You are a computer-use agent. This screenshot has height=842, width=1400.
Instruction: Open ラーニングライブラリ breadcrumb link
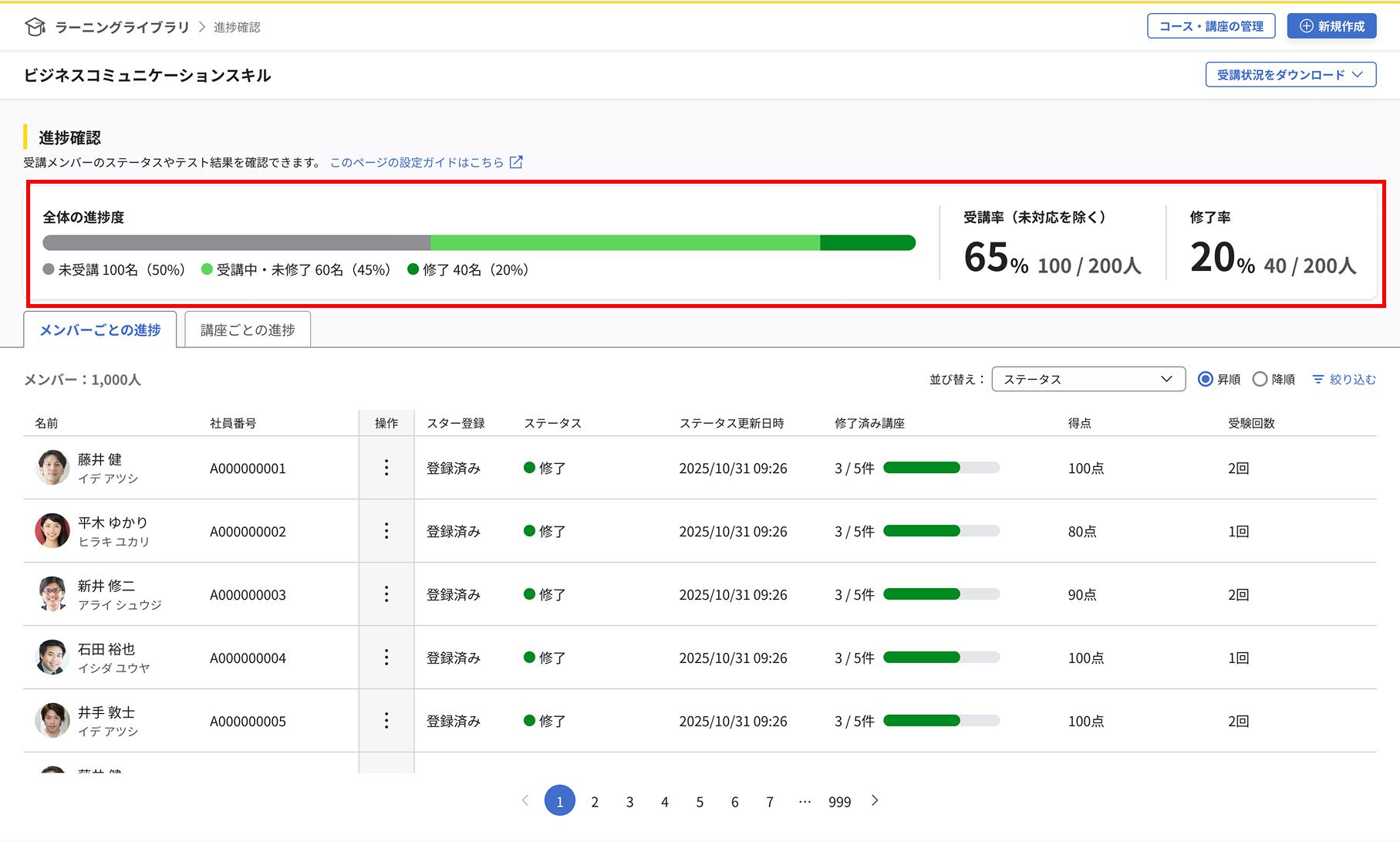122,27
